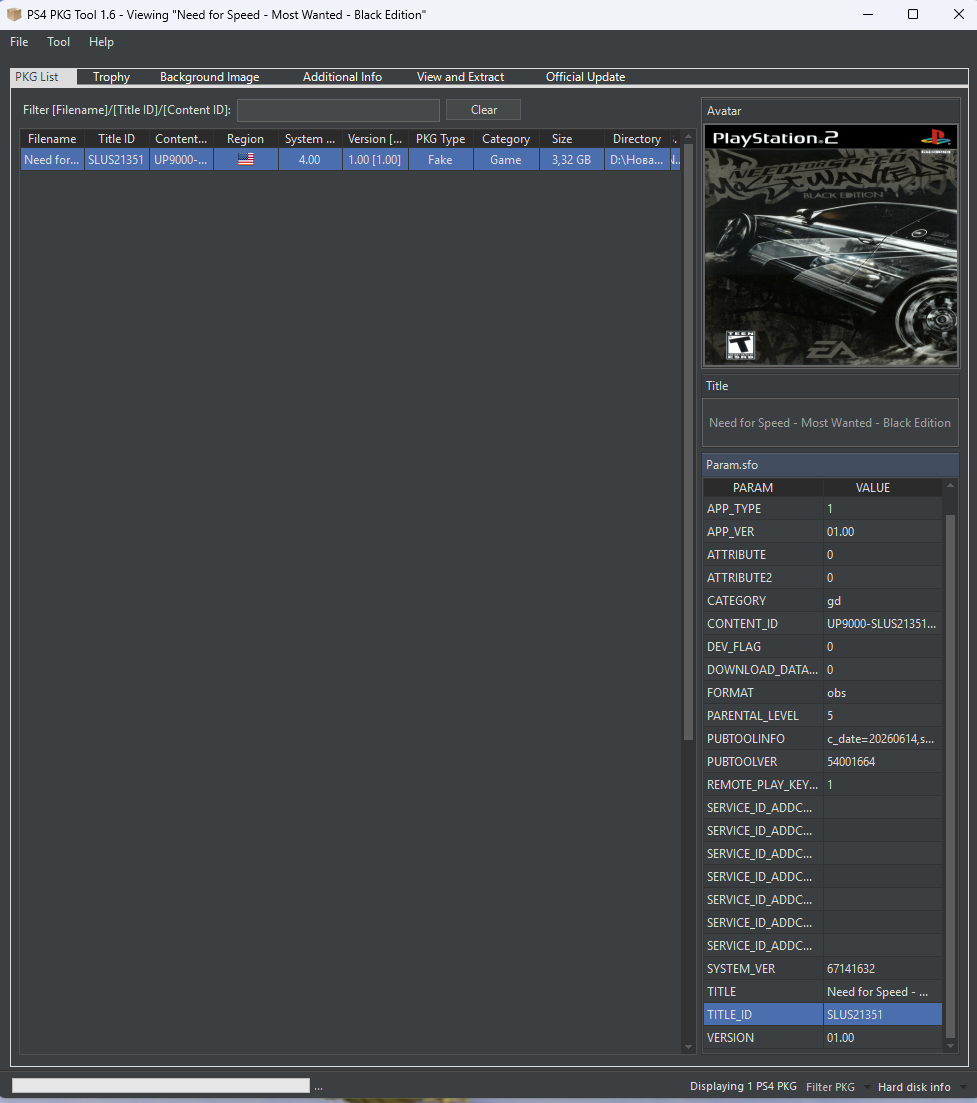Click the progress bar in status bar
Viewport: 977px width, 1103px height.
point(160,1085)
